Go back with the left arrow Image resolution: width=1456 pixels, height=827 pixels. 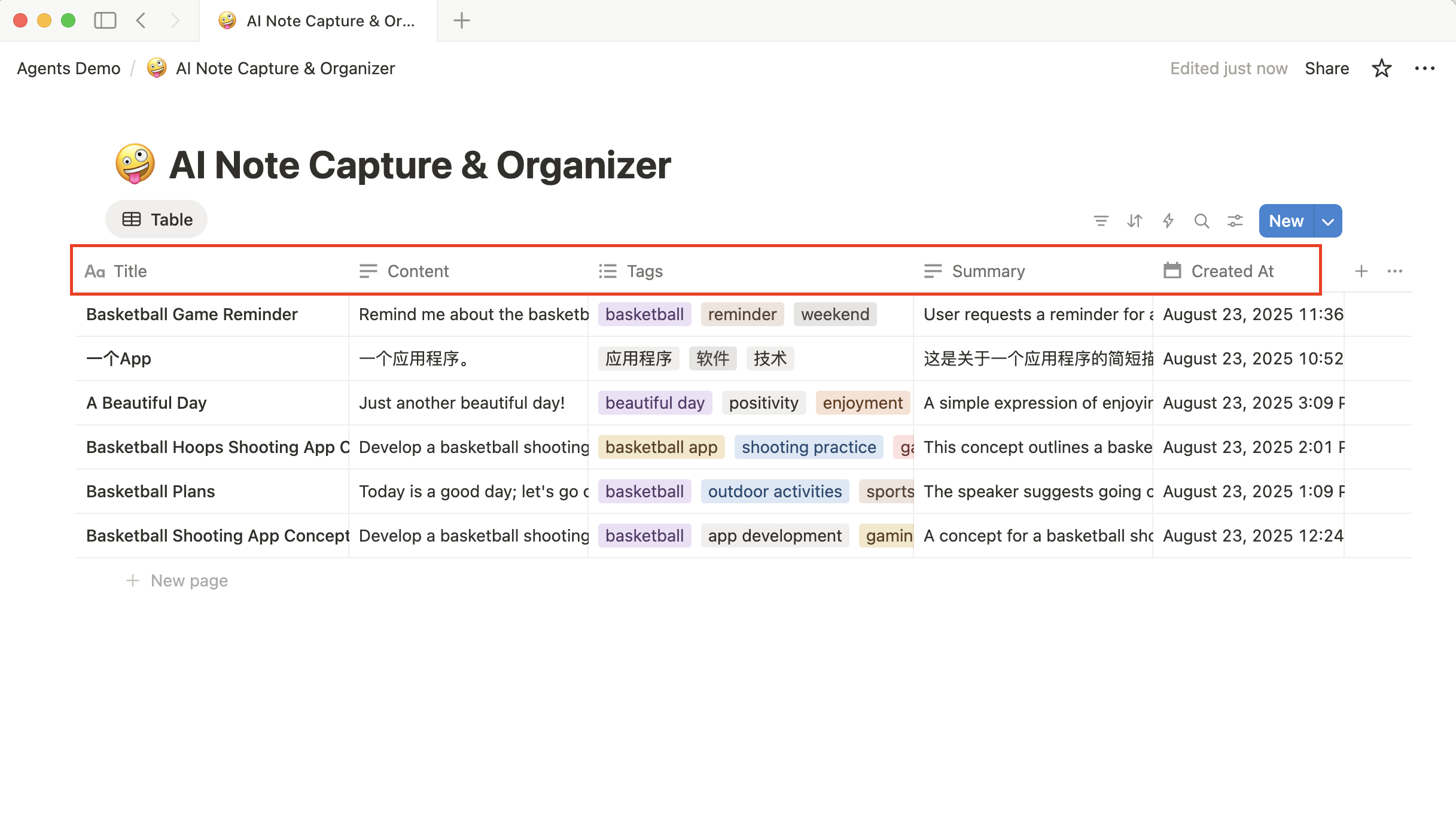141,20
